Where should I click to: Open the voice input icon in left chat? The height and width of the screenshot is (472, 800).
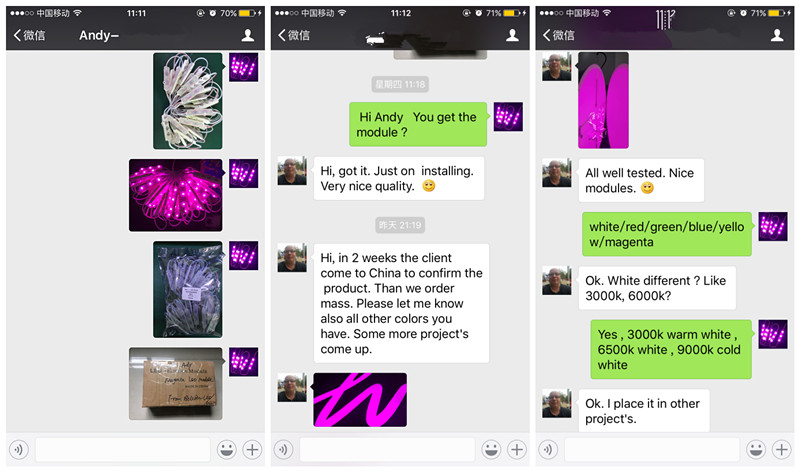(19, 450)
